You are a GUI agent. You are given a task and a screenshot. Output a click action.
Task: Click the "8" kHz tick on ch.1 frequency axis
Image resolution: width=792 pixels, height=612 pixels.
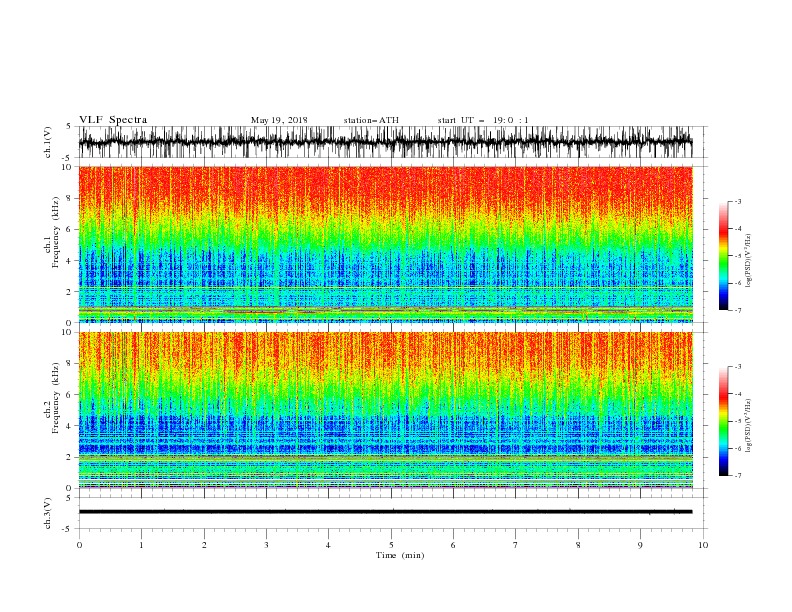pos(69,198)
